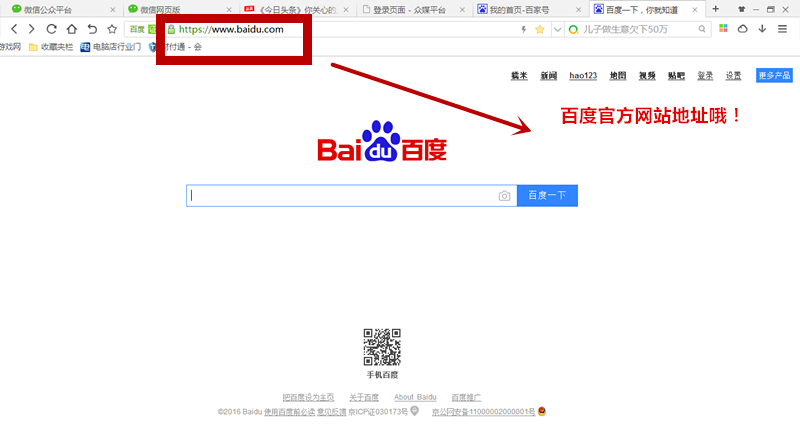This screenshot has width=800, height=430.
Task: Go back with the browser back arrow
Action: pos(14,29)
